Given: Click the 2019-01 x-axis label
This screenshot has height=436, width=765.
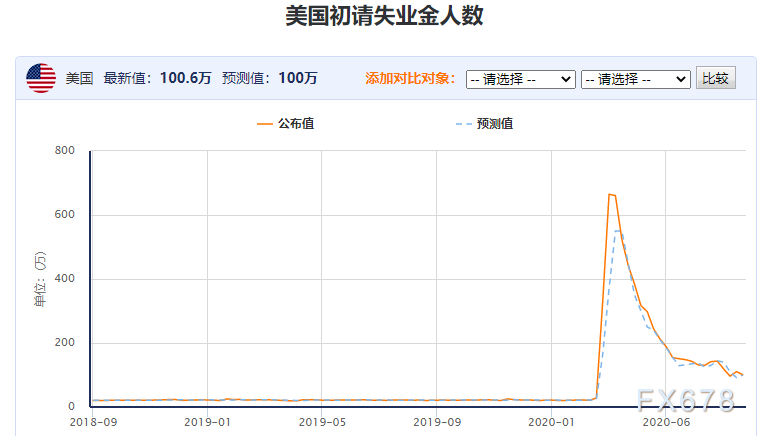Looking at the screenshot, I should (207, 422).
